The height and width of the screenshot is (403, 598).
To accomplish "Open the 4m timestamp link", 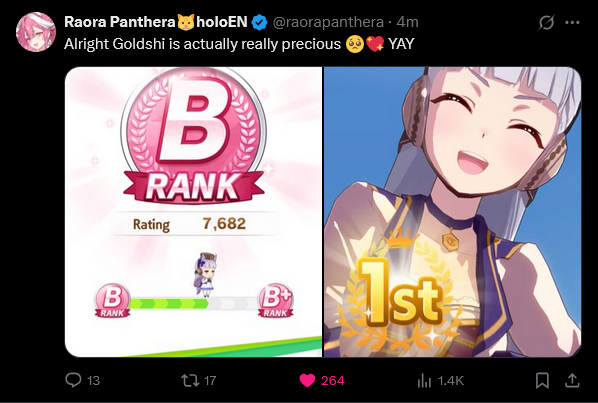I will [x=407, y=22].
